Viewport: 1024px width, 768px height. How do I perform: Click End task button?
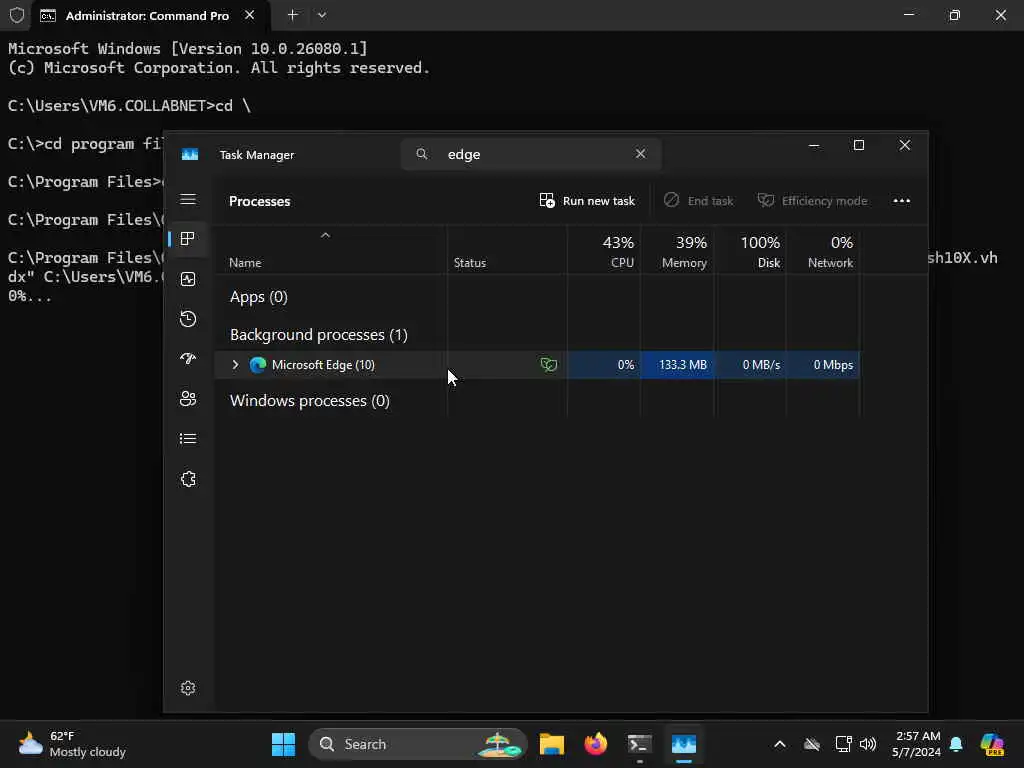tap(698, 200)
